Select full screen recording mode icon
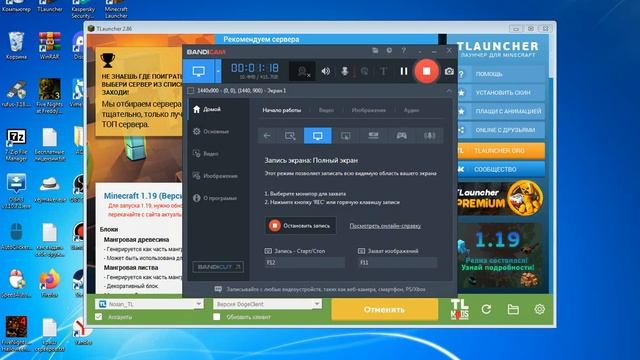The image size is (640, 360). [318, 136]
